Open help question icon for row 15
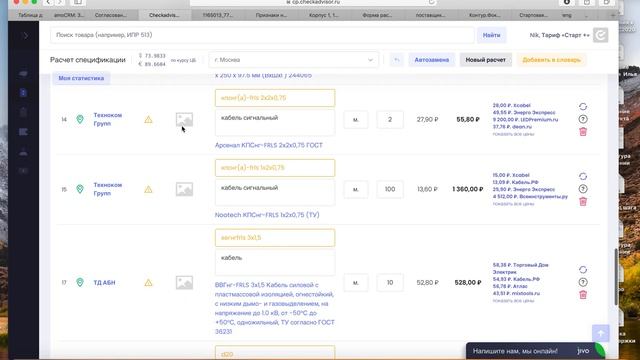 583,189
